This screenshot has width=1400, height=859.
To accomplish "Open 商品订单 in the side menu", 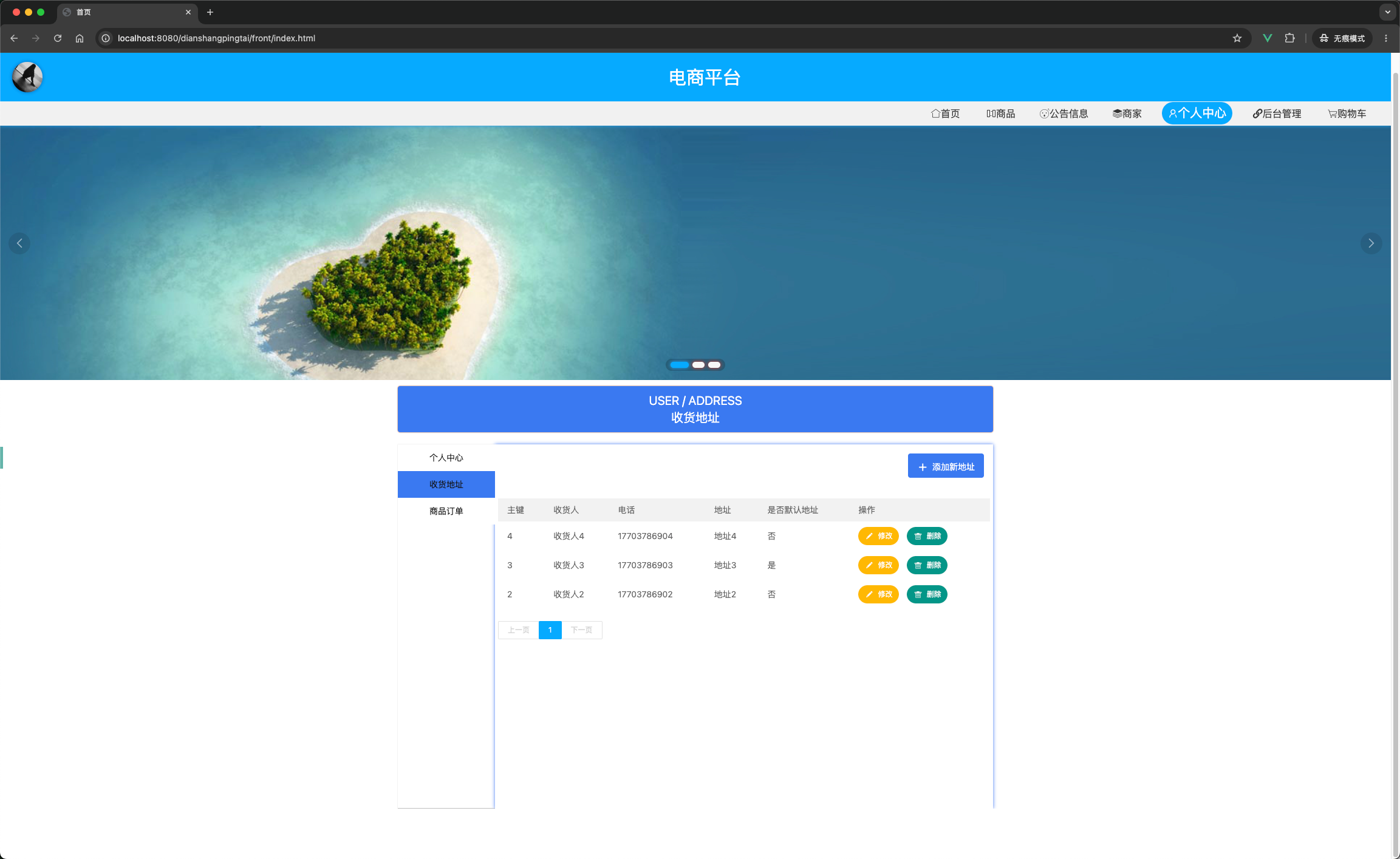I will pyautogui.click(x=446, y=511).
